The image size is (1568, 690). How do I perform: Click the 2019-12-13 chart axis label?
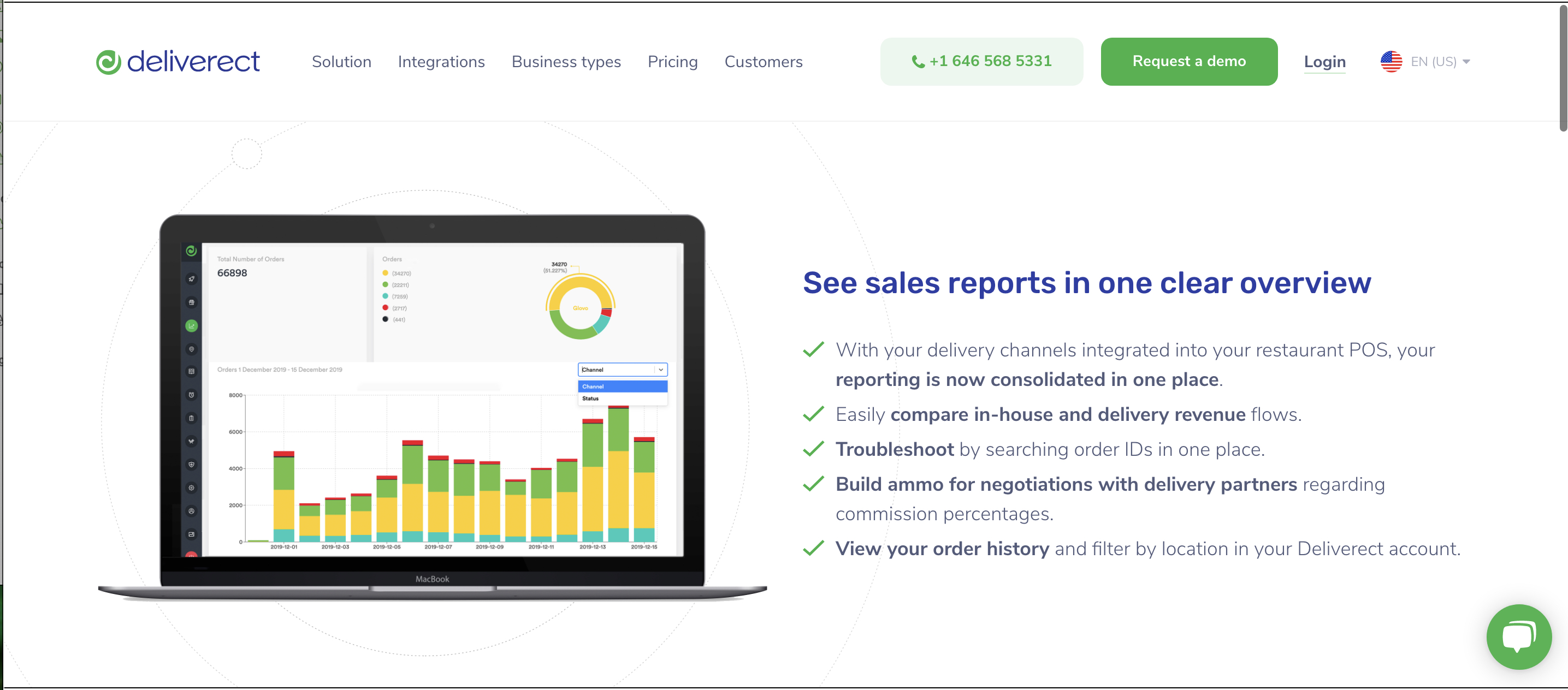pos(592,546)
